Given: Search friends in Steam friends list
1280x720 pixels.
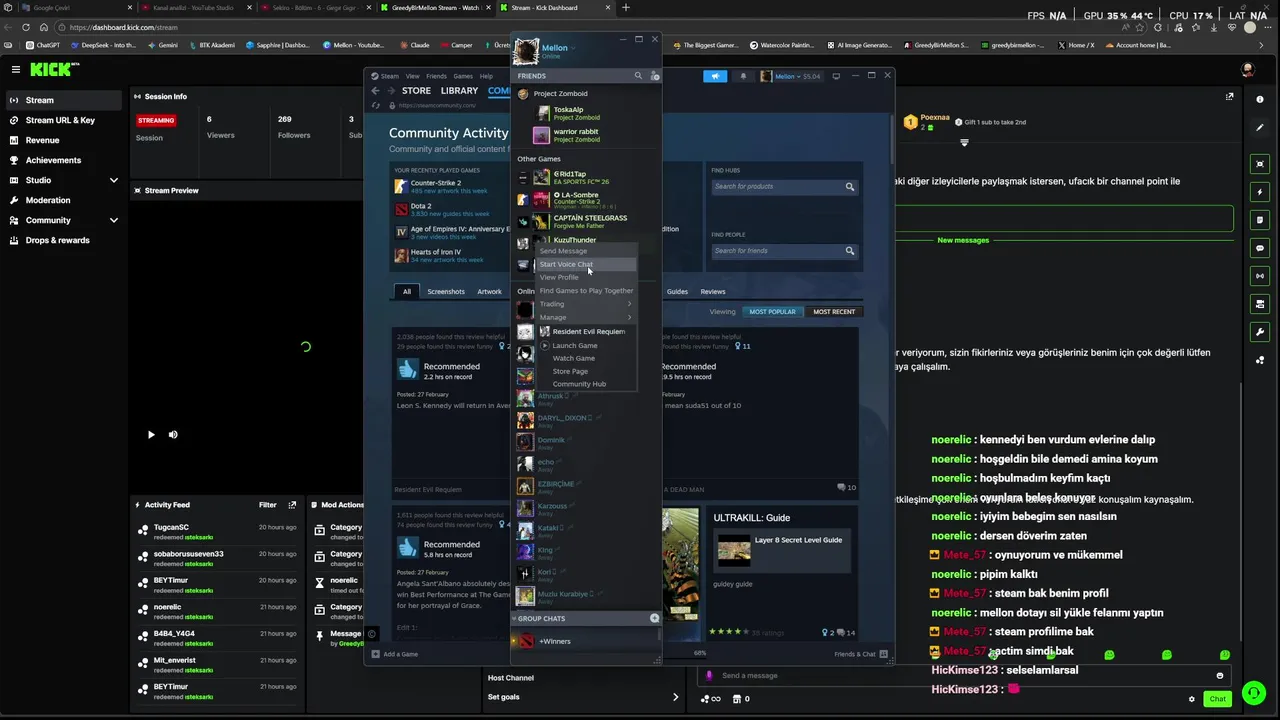Looking at the screenshot, I should coord(638,76).
